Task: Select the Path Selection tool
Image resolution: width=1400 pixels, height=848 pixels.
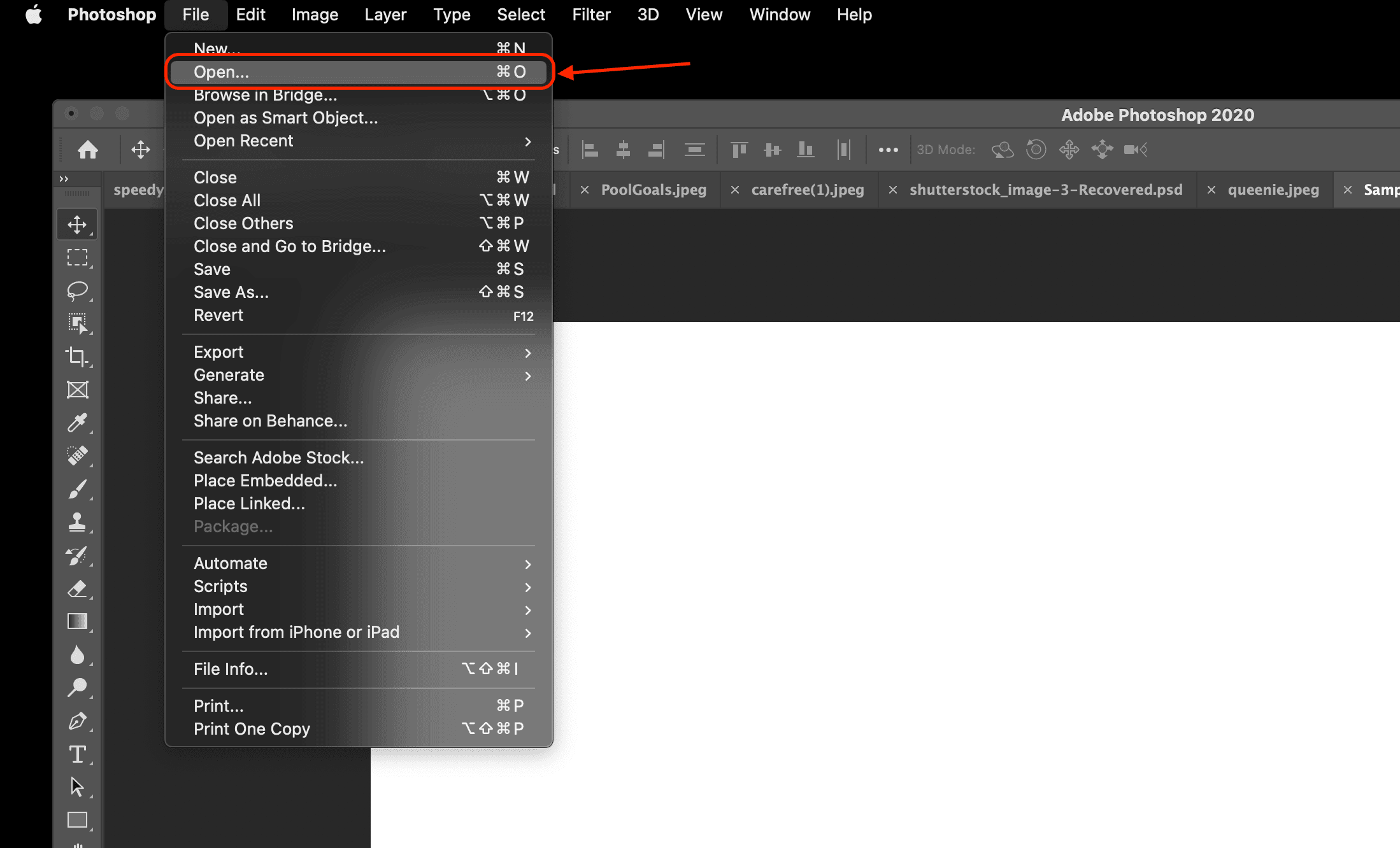Action: pyautogui.click(x=77, y=787)
